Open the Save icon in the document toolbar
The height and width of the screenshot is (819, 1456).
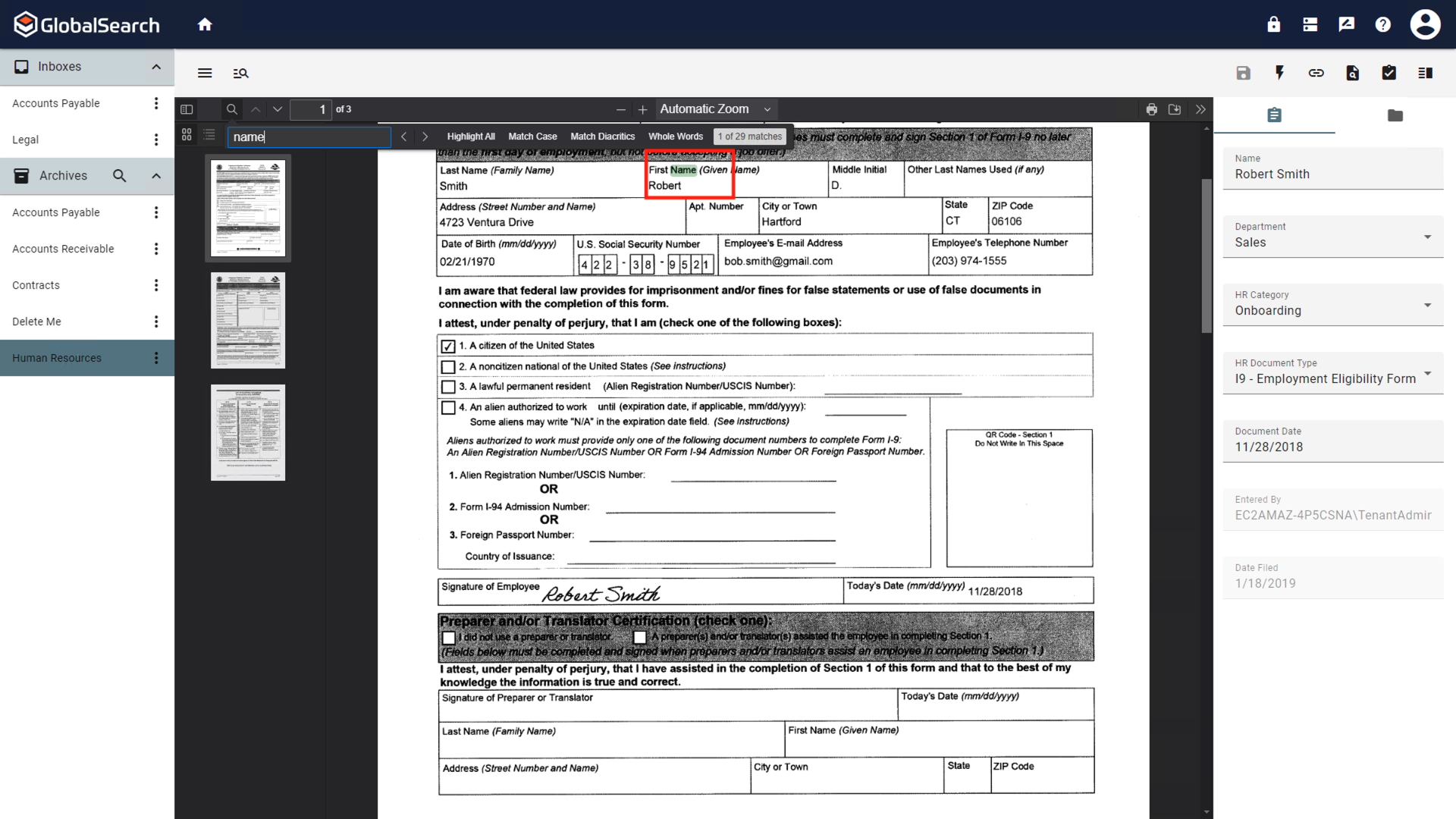[x=1243, y=73]
